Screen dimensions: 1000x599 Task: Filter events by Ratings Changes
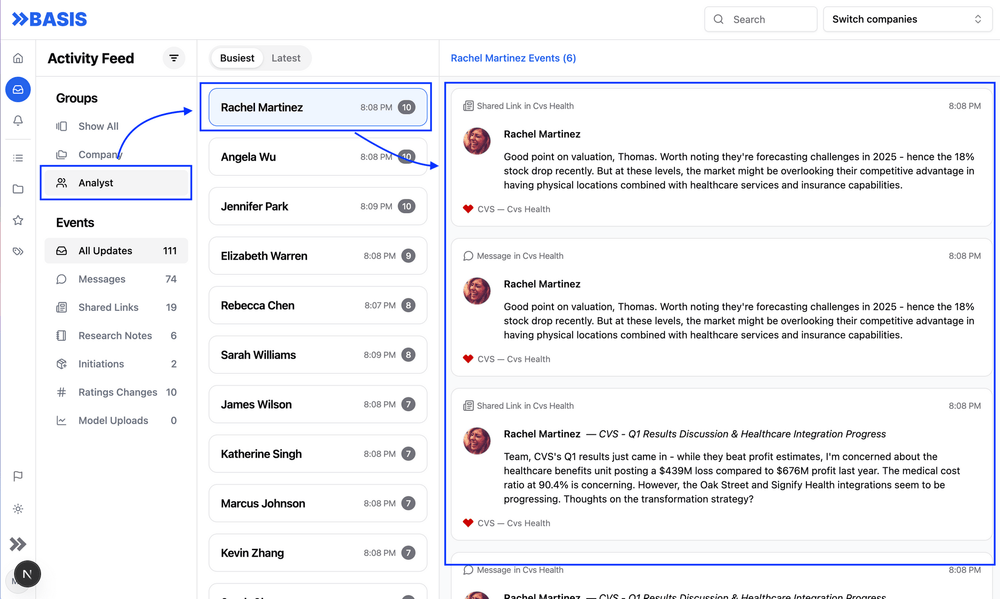point(116,392)
